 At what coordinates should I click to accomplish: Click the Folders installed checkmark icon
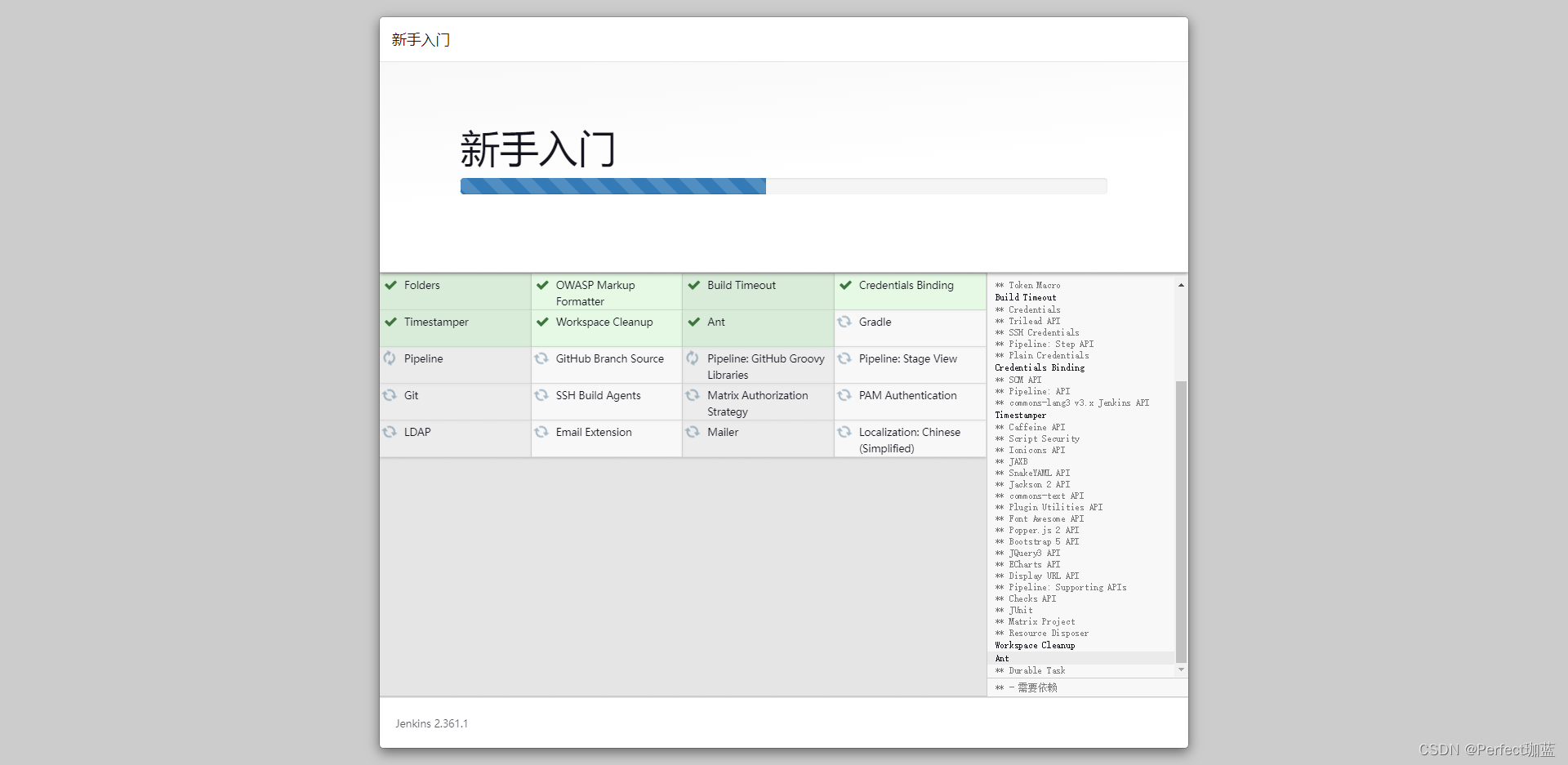(390, 286)
